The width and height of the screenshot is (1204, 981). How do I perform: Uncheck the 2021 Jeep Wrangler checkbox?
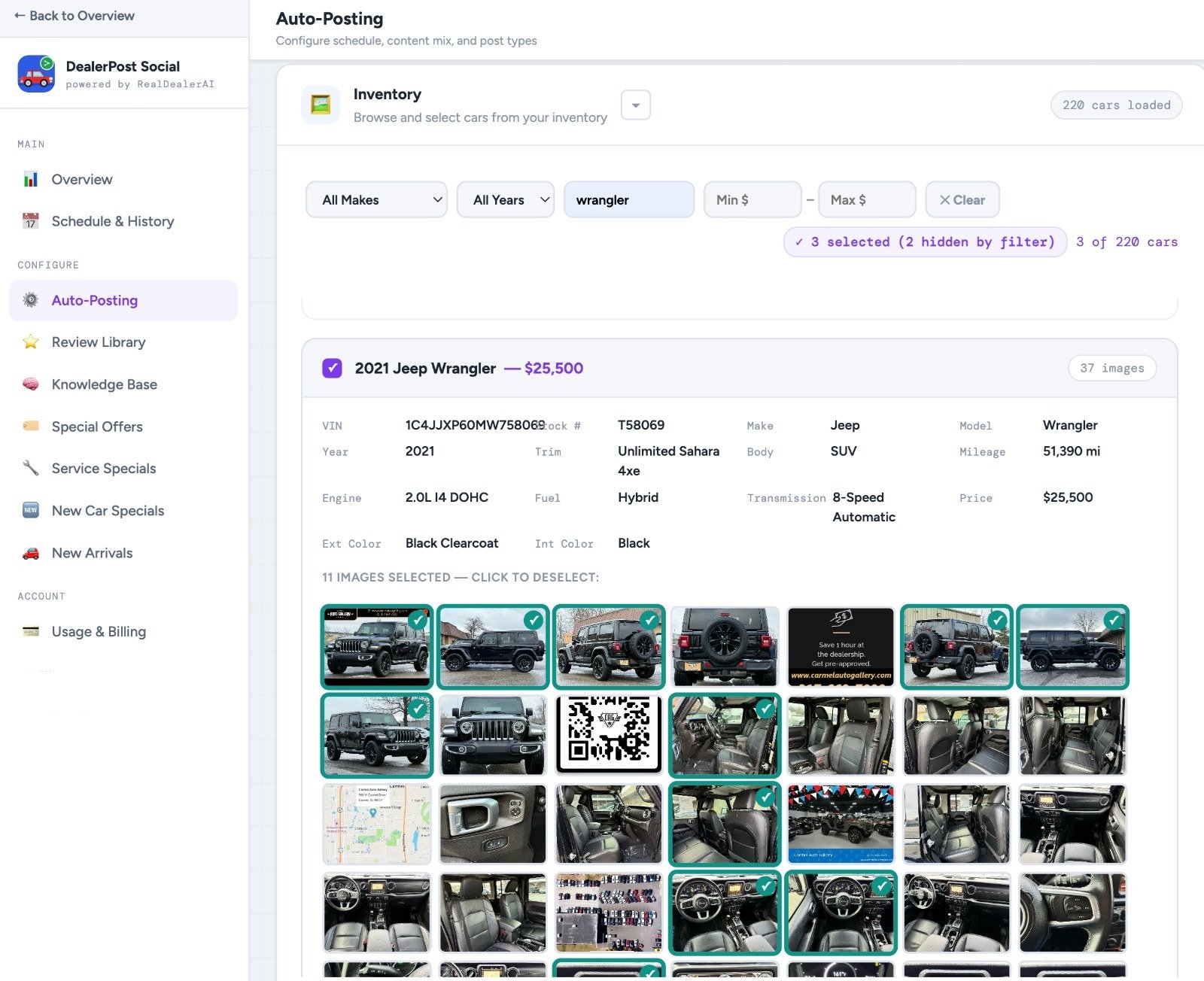pyautogui.click(x=332, y=368)
